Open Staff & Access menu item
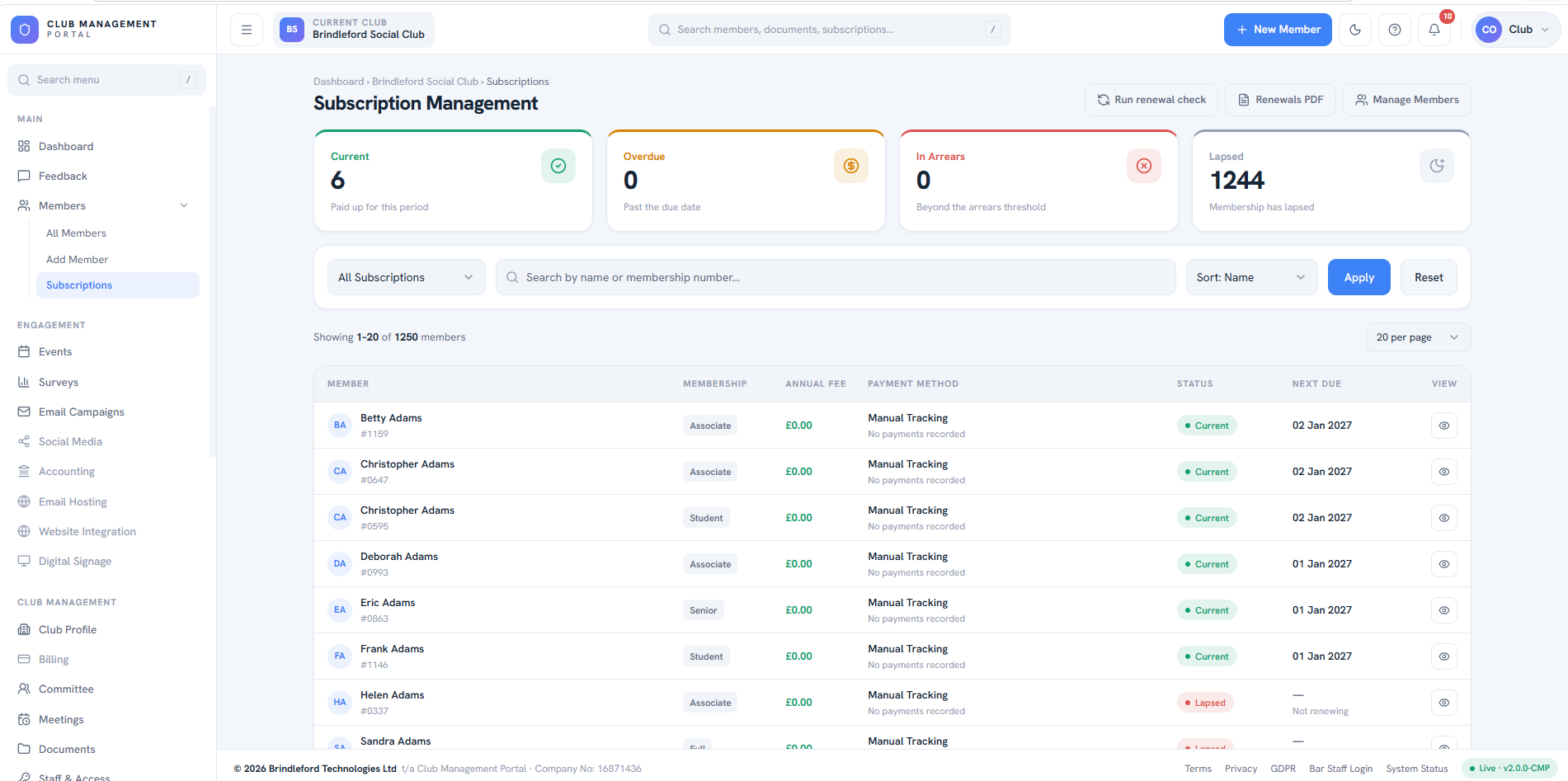Viewport: 1568px width, 781px height. click(x=106, y=777)
